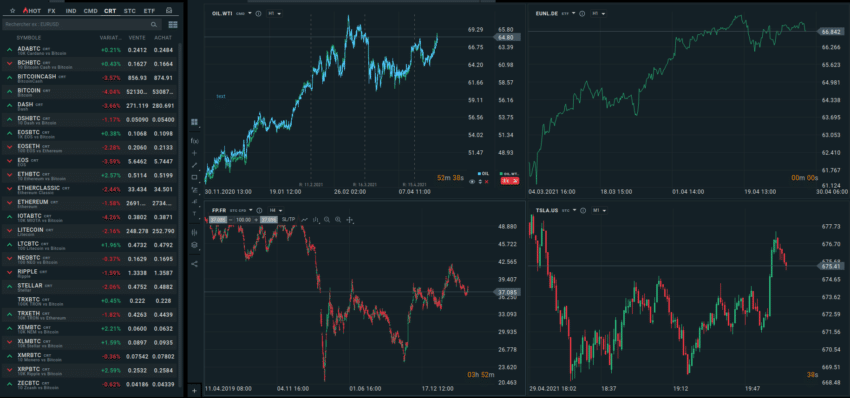Click the crosshair tool on FP.FR chart
Viewport: 850px width, 398px height.
pyautogui.click(x=350, y=220)
